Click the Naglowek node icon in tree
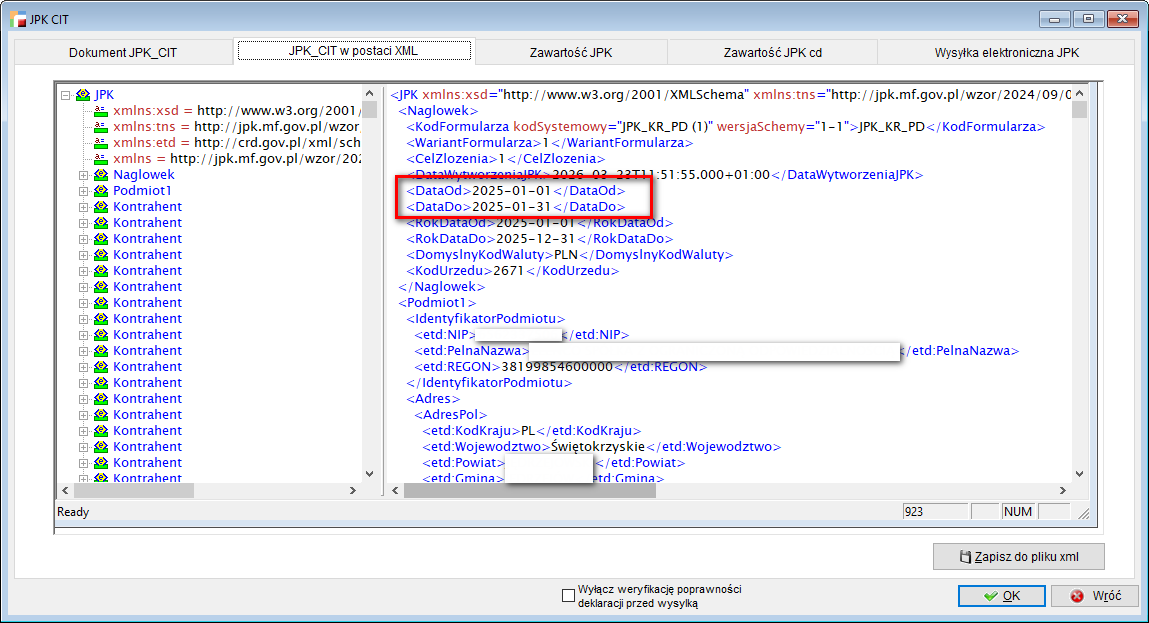Screen dimensions: 1149x623 [100, 175]
